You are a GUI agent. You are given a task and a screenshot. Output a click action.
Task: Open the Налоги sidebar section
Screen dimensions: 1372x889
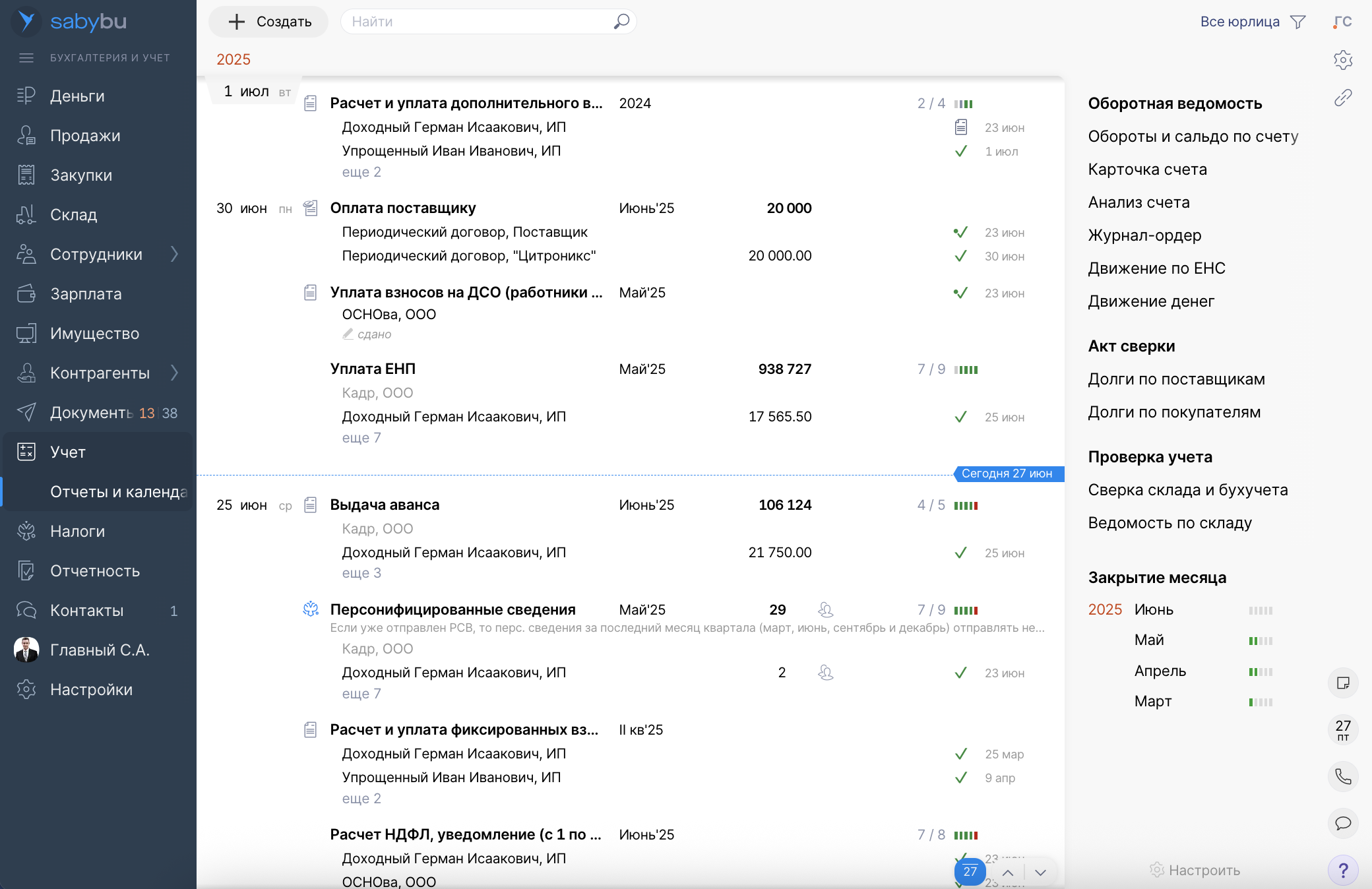77,531
